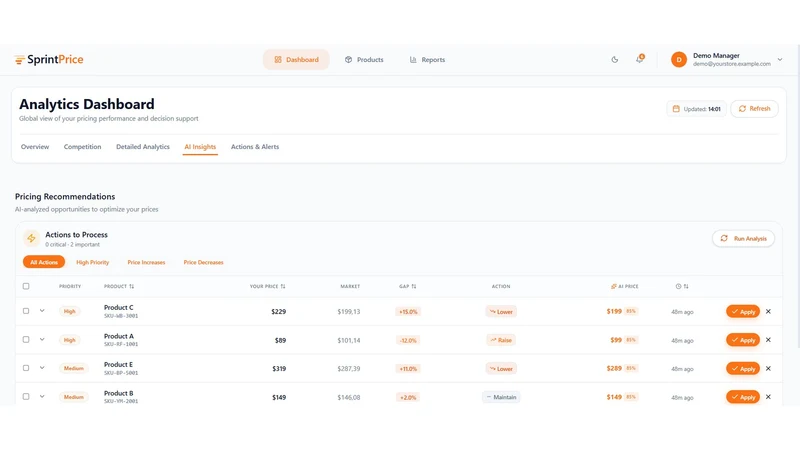The width and height of the screenshot is (800, 450).
Task: Check the Product E row checkbox
Action: (26, 368)
